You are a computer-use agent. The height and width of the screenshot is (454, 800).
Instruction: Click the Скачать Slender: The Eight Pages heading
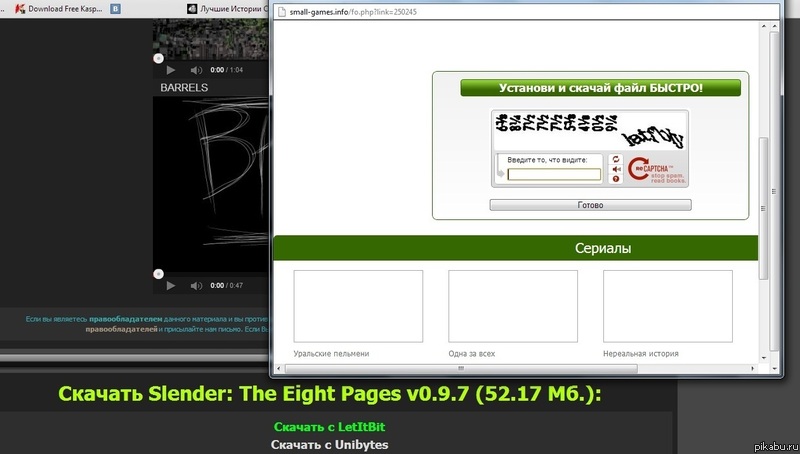coord(330,394)
